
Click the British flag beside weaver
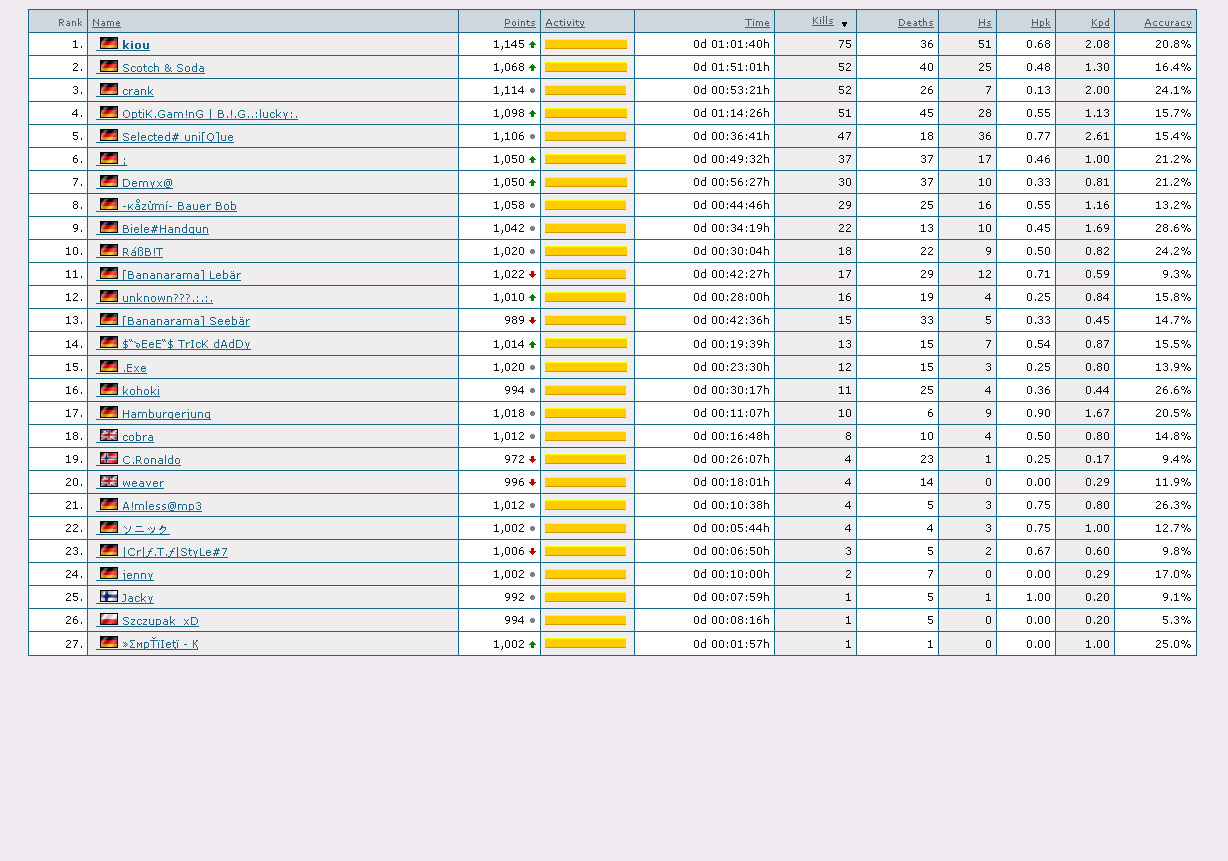pos(109,481)
